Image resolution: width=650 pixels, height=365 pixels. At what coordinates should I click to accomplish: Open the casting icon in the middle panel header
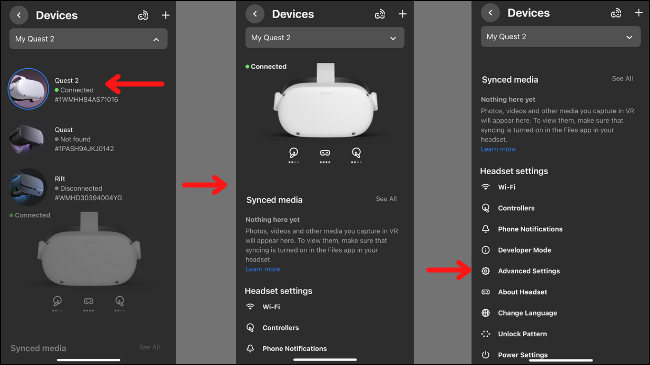pos(380,15)
